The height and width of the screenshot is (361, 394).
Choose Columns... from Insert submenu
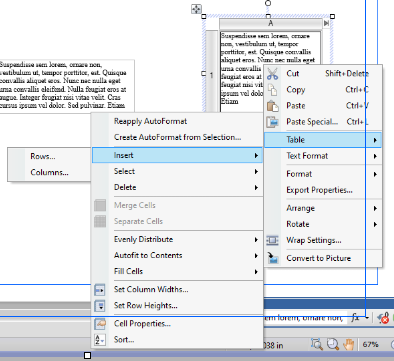pos(49,172)
